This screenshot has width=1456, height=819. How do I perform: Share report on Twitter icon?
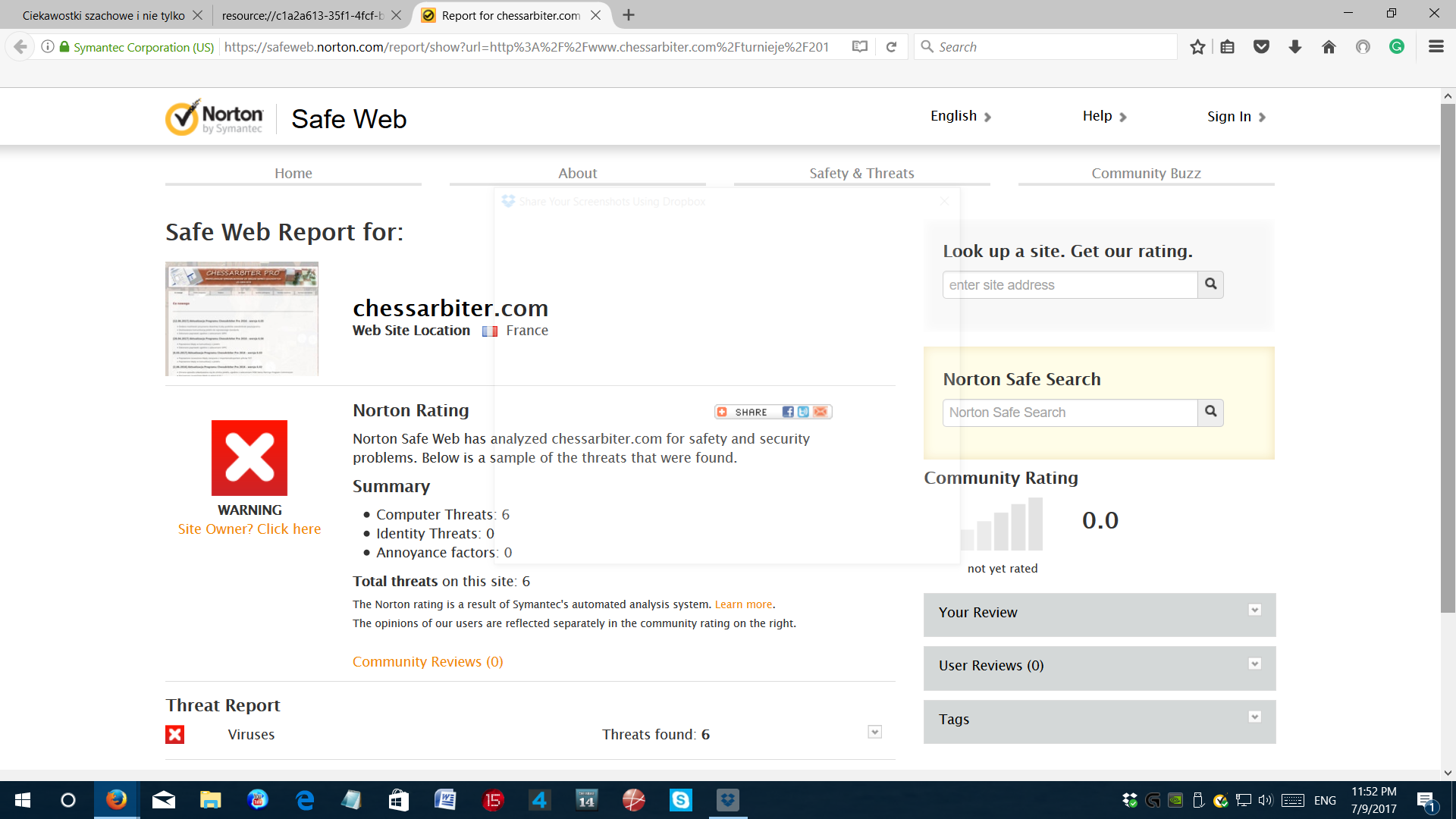[x=803, y=412]
